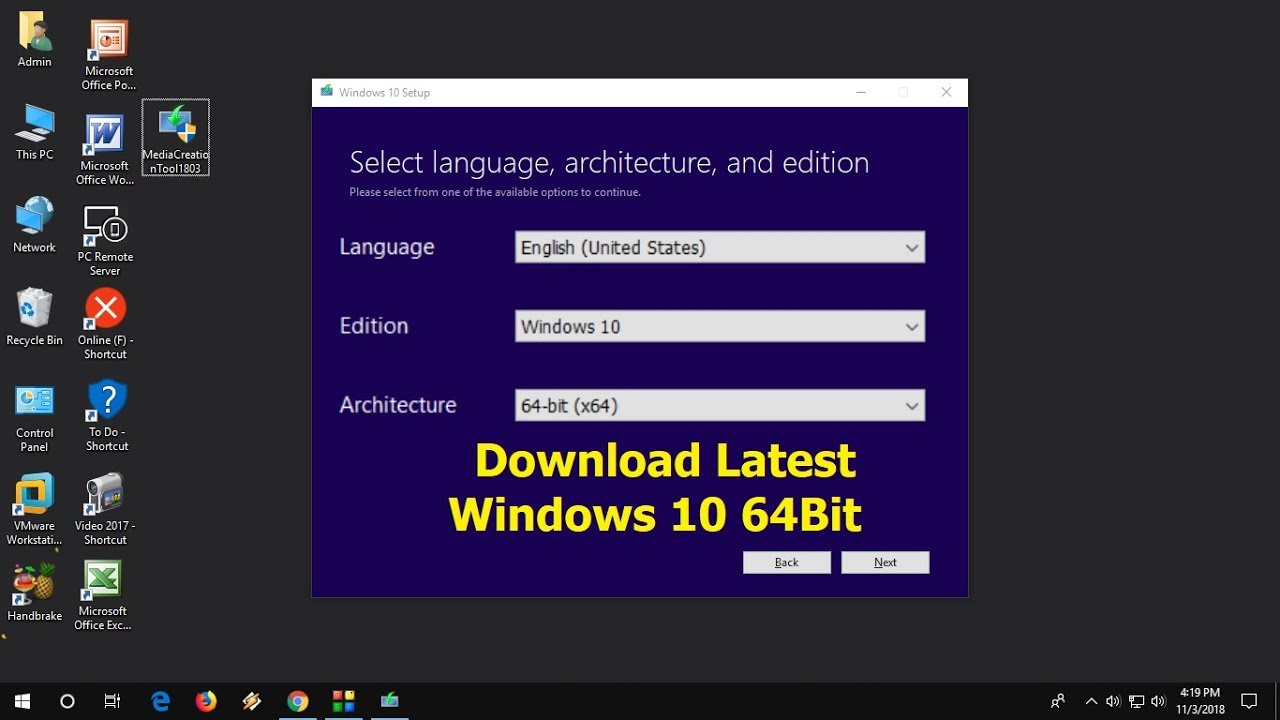Open the Edition dropdown

pos(720,326)
